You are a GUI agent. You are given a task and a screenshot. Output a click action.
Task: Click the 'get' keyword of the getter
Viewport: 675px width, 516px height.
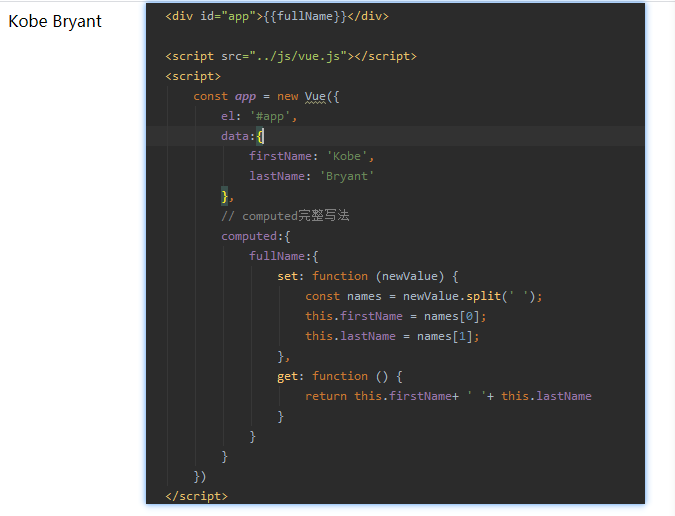pyautogui.click(x=288, y=377)
